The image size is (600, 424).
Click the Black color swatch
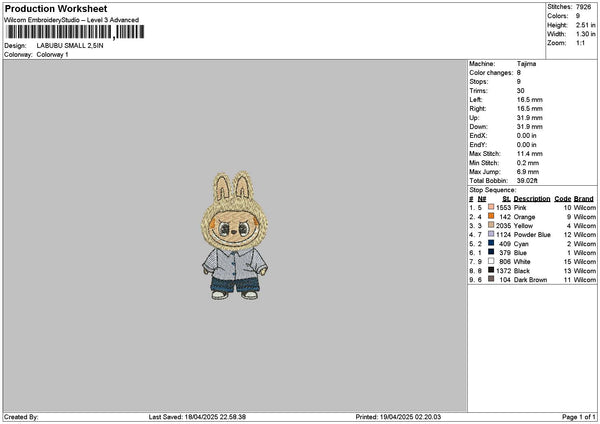491,270
